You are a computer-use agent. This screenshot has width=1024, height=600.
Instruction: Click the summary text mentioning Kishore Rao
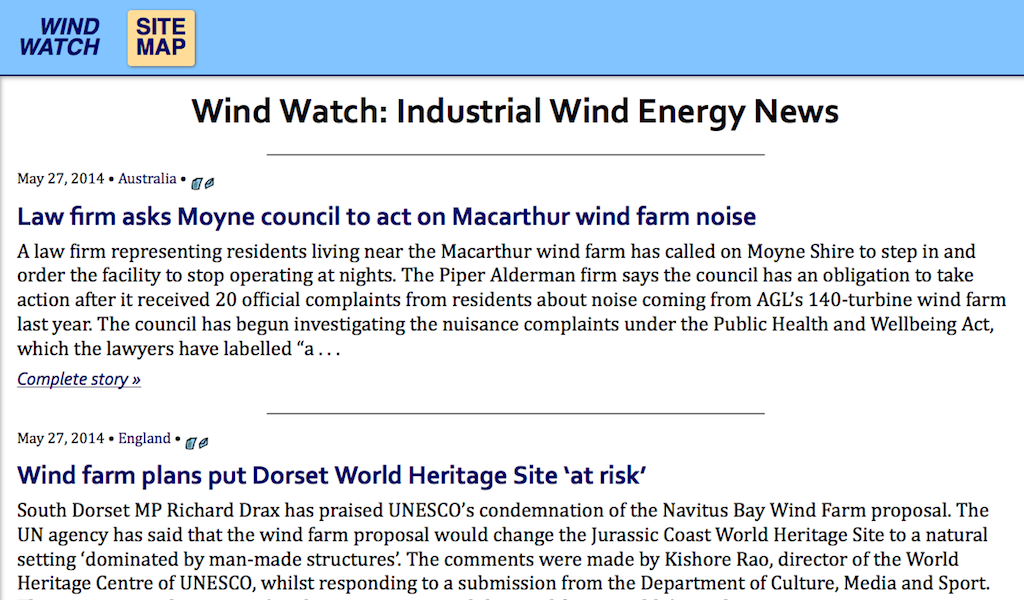click(x=504, y=548)
